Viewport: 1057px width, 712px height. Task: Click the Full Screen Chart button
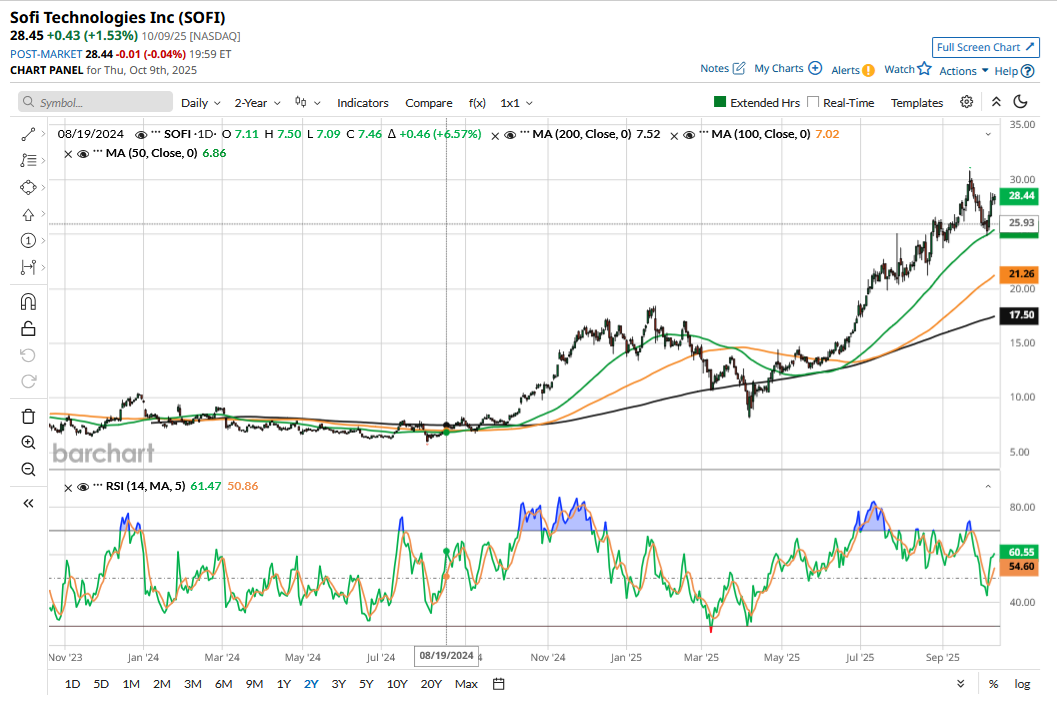(985, 47)
